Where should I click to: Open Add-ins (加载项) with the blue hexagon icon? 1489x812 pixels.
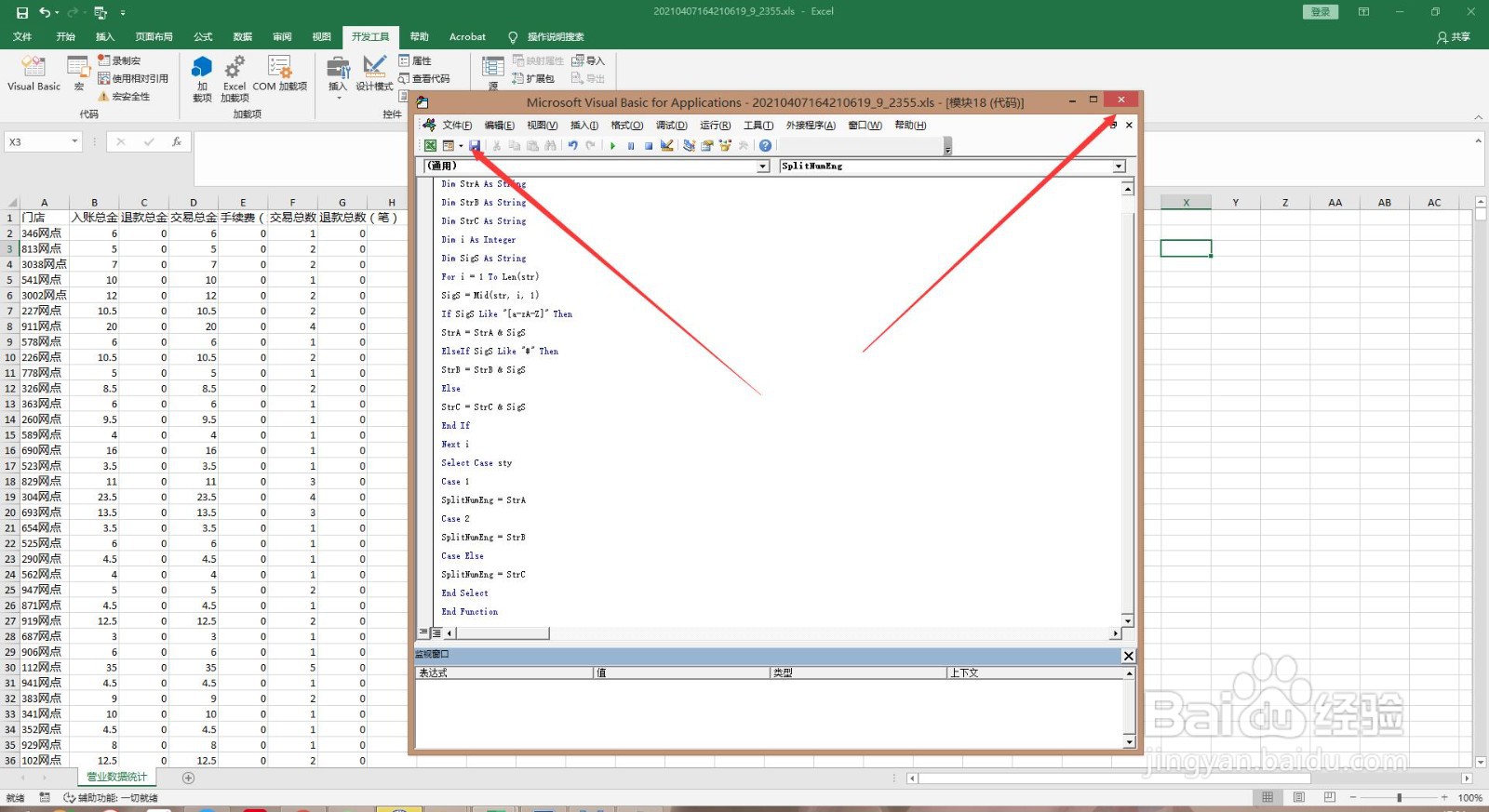pos(202,78)
